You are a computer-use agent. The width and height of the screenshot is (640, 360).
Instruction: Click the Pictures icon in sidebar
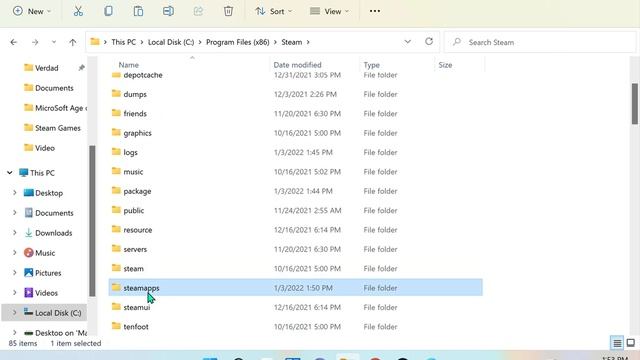pyautogui.click(x=29, y=273)
